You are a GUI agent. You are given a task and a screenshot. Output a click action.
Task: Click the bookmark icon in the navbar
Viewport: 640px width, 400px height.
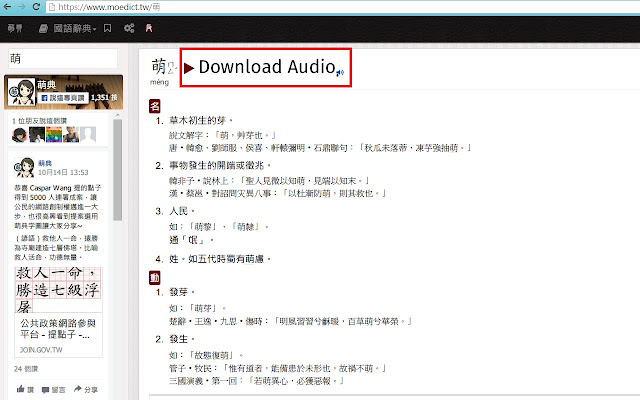(107, 28)
